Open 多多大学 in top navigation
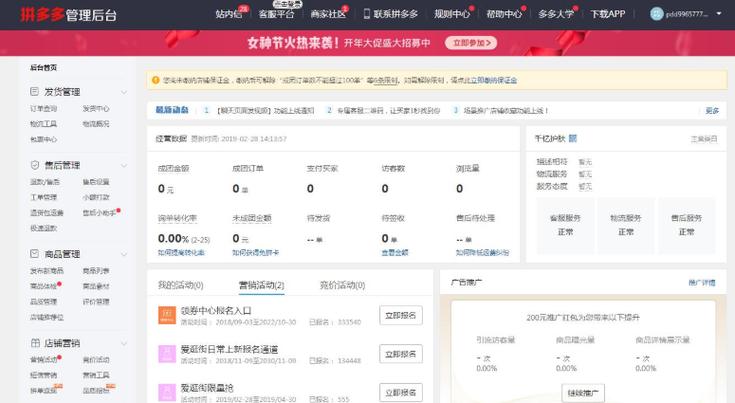The image size is (735, 403). pyautogui.click(x=555, y=14)
